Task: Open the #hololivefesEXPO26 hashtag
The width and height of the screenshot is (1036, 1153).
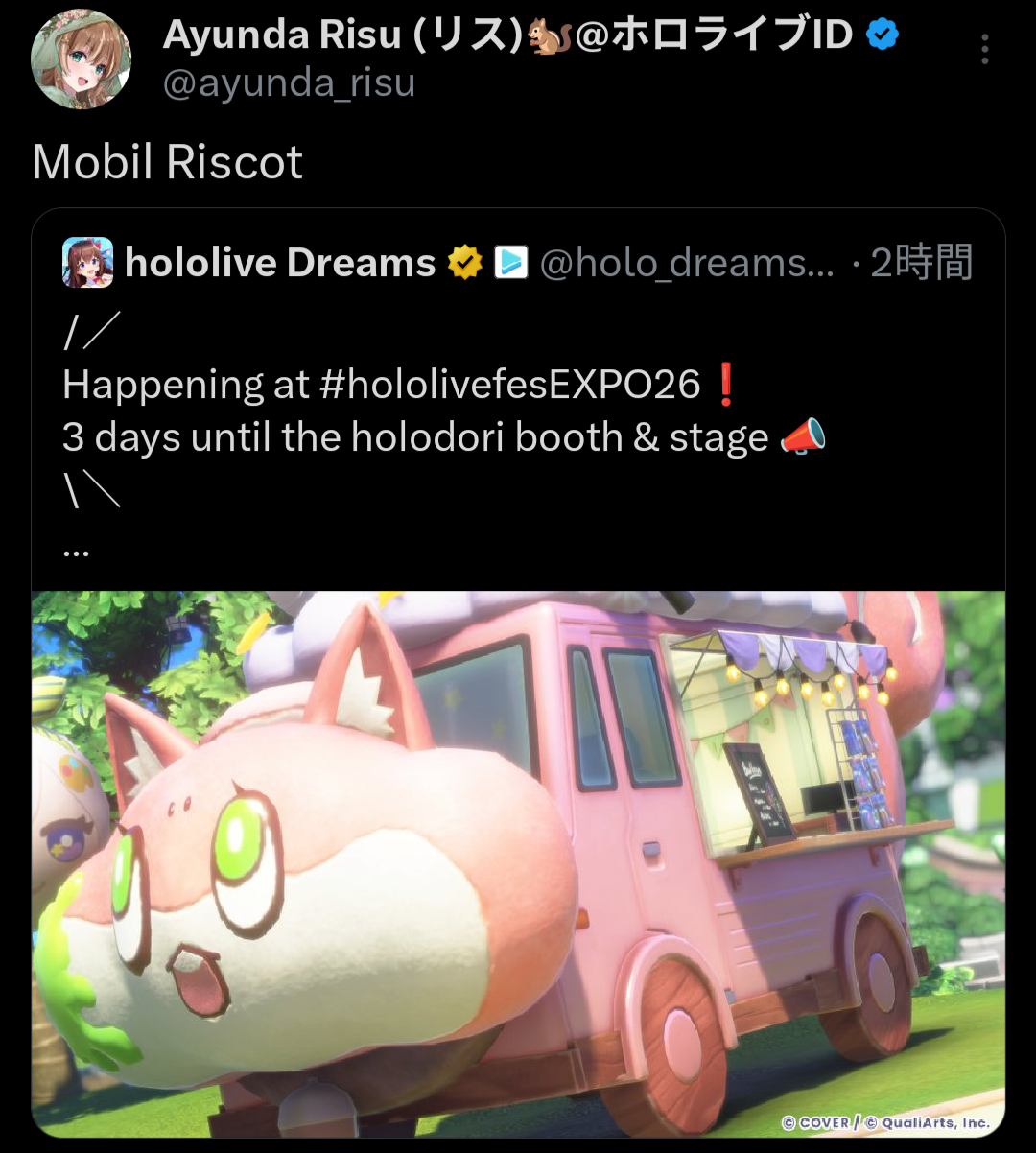Action: (510, 385)
